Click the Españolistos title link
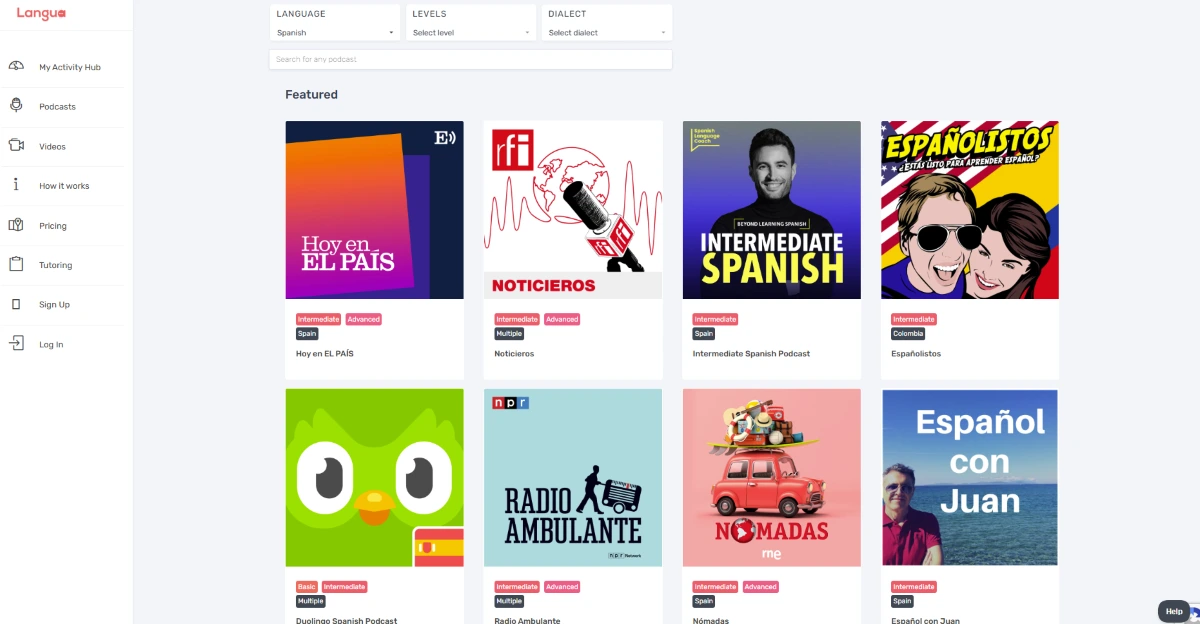 (x=916, y=354)
